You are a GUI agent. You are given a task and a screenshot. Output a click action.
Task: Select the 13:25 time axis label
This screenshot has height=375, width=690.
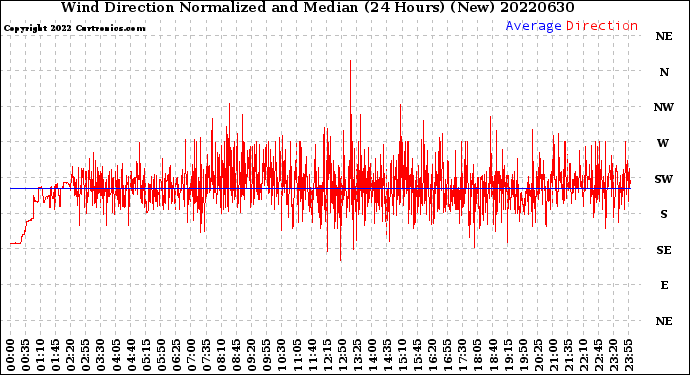click(x=357, y=355)
